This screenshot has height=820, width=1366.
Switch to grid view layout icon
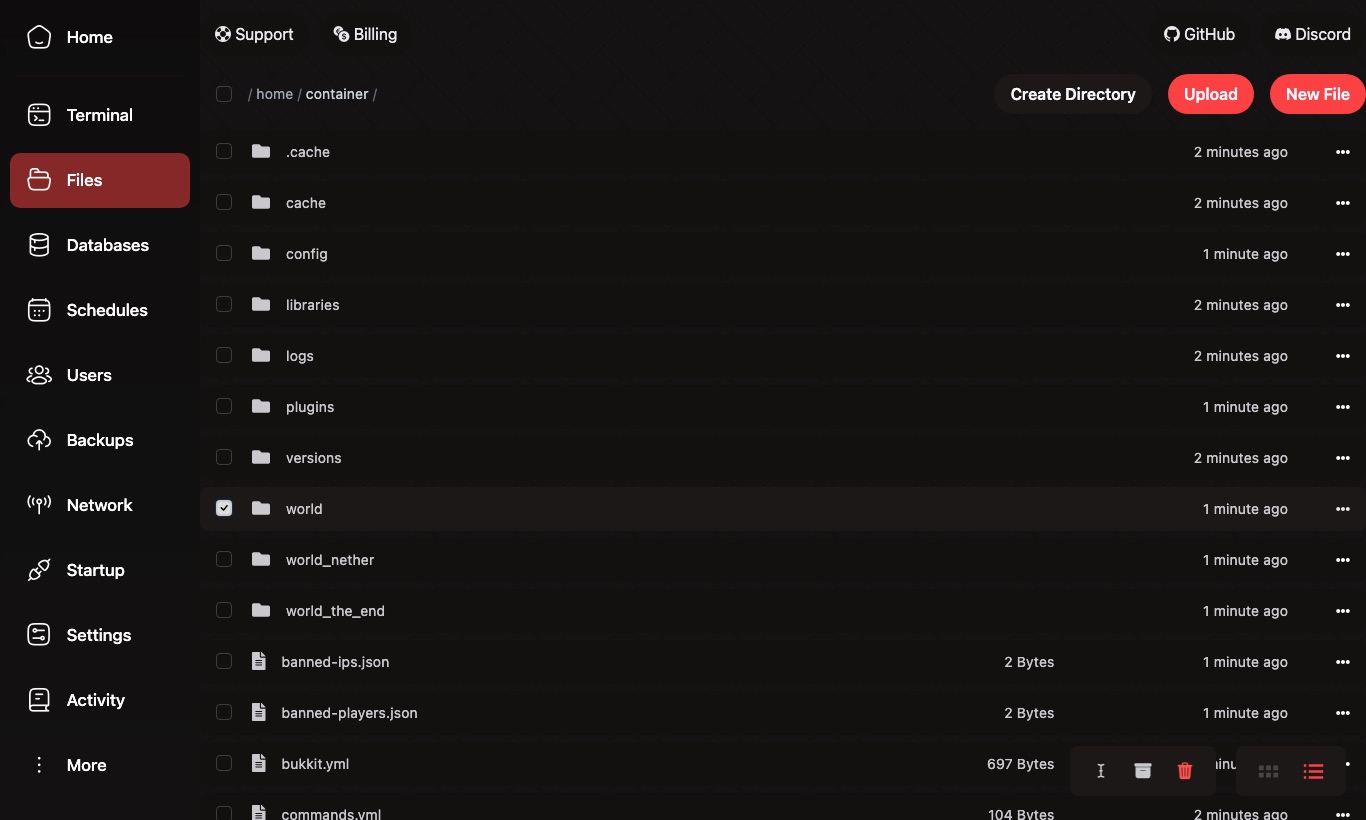pos(1268,771)
